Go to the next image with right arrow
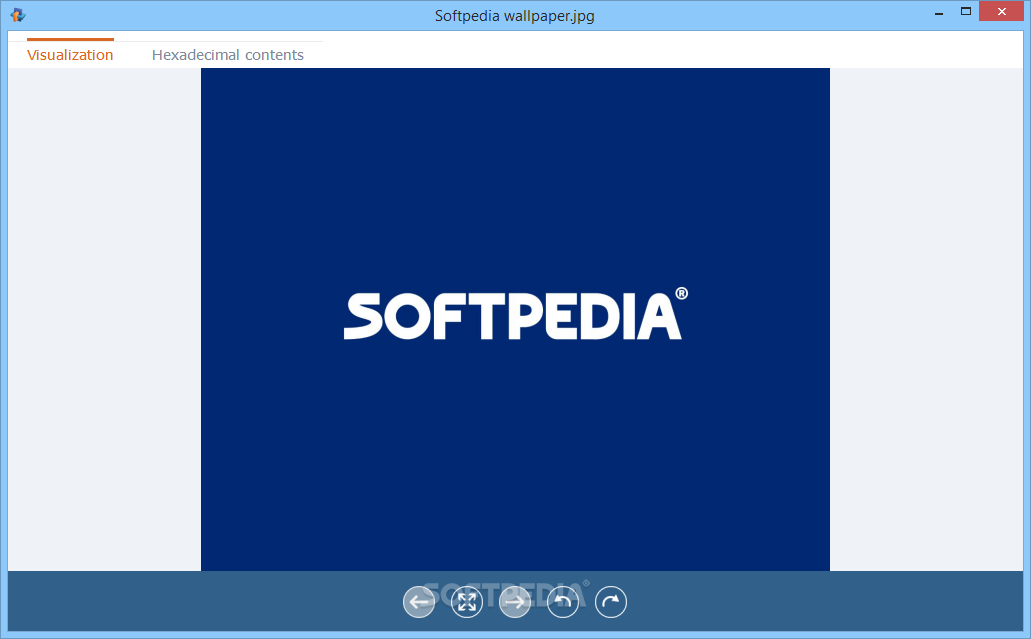The width and height of the screenshot is (1031, 639). click(x=515, y=602)
